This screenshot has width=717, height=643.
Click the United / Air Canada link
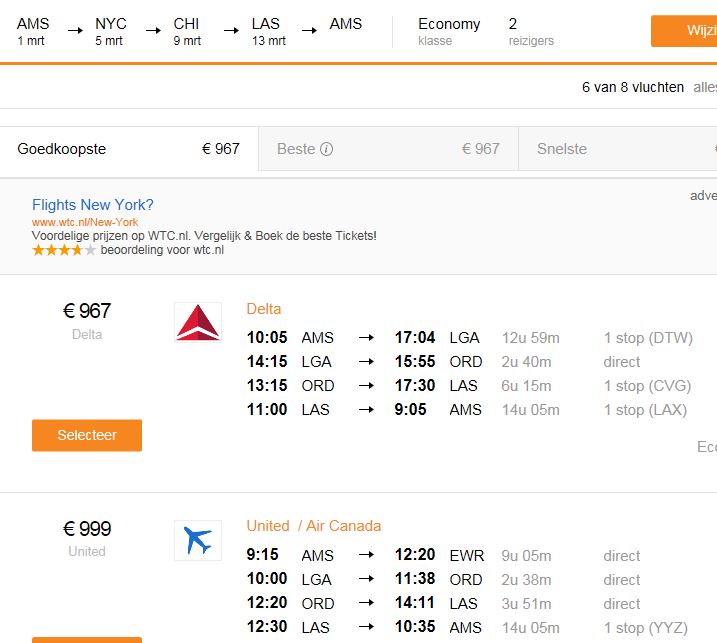(x=314, y=526)
